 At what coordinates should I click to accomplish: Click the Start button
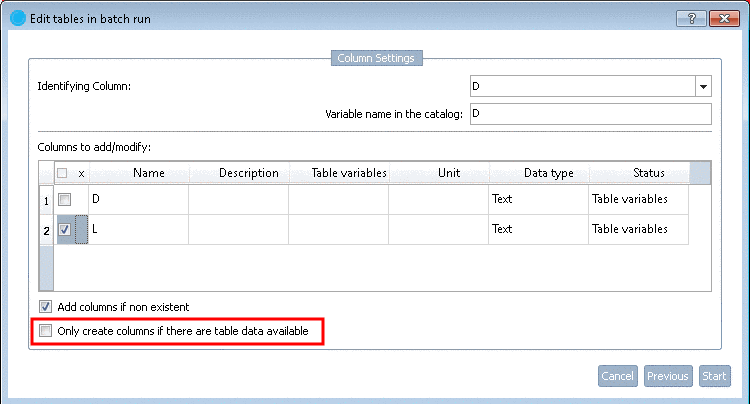tap(714, 376)
